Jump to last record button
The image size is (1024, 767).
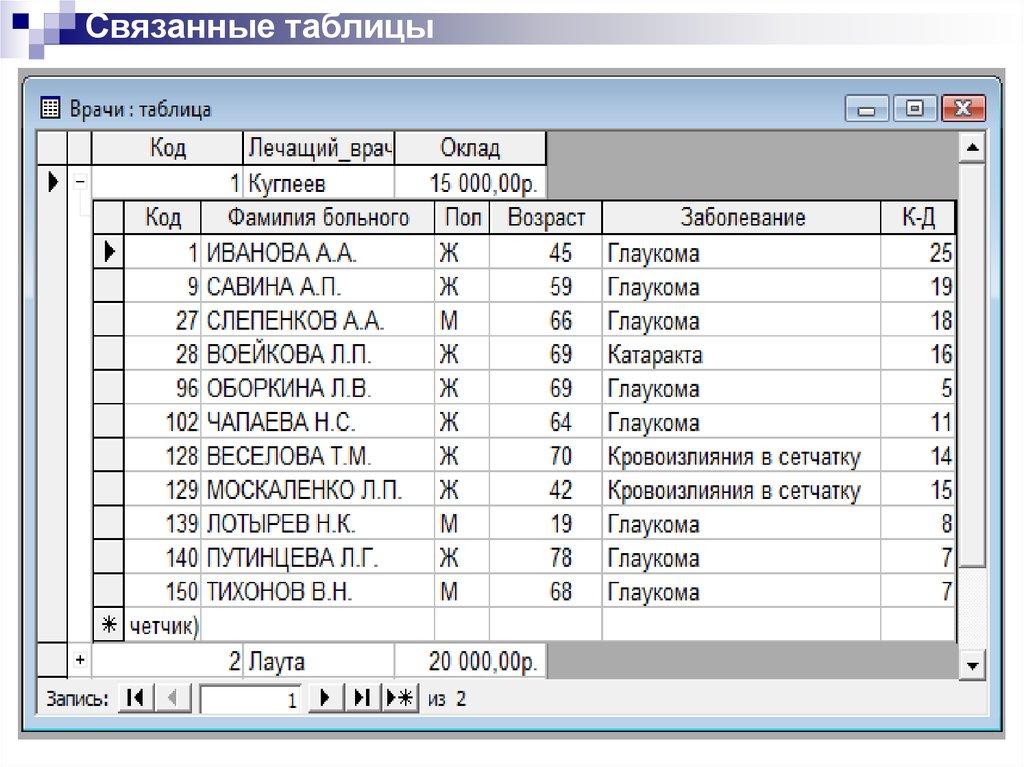tap(363, 699)
